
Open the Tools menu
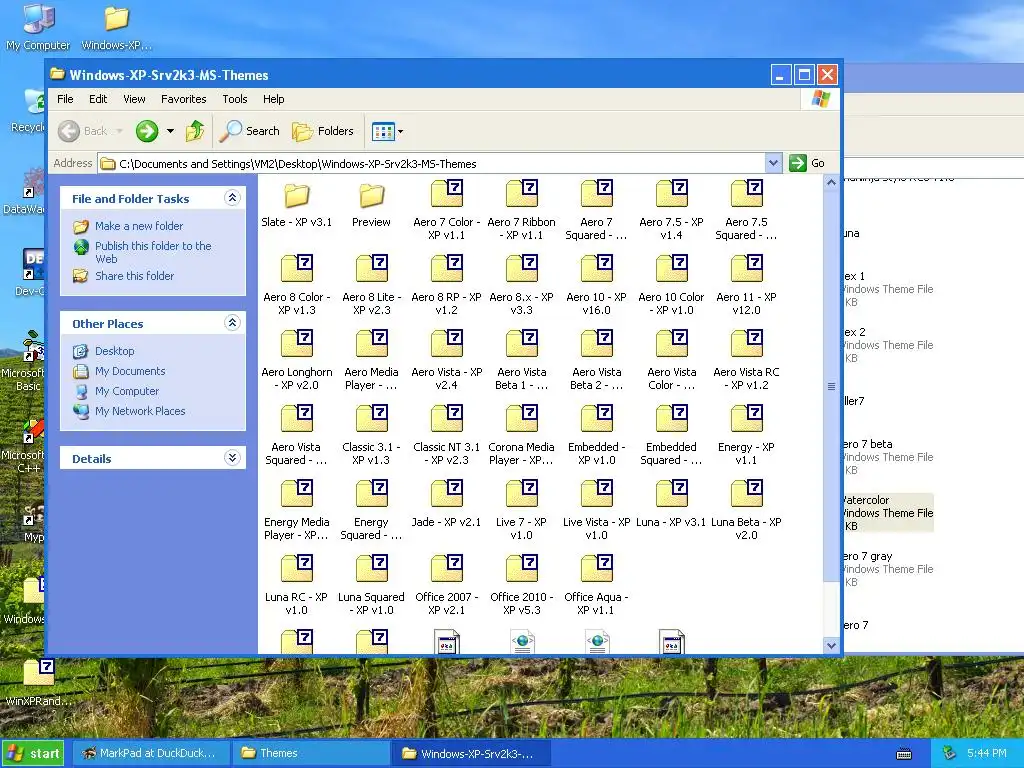pos(234,99)
